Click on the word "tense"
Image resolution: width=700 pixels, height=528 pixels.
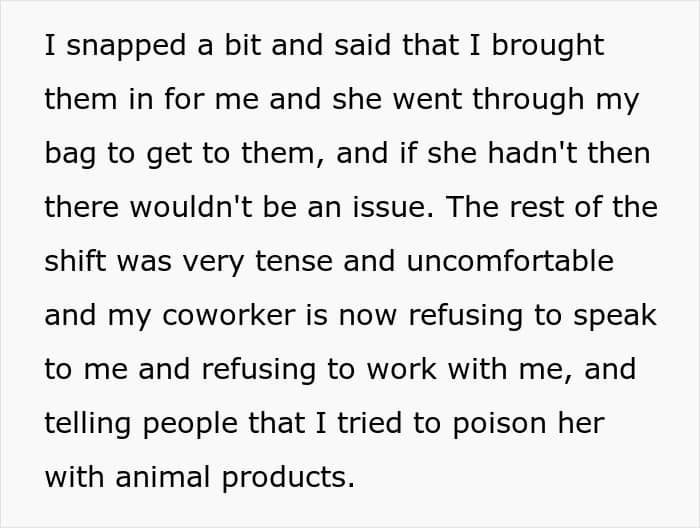coord(294,262)
